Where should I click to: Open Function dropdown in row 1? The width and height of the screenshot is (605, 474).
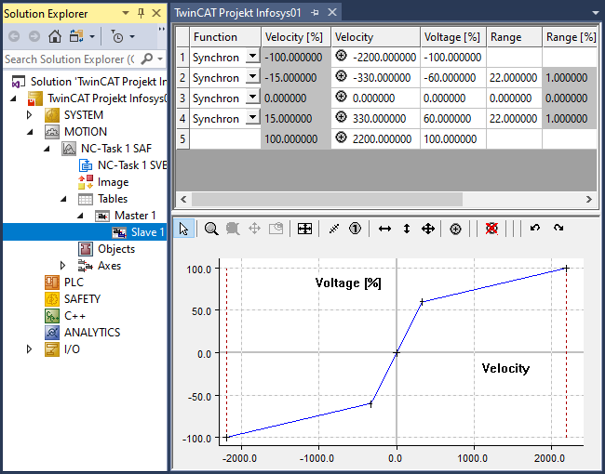click(x=252, y=56)
